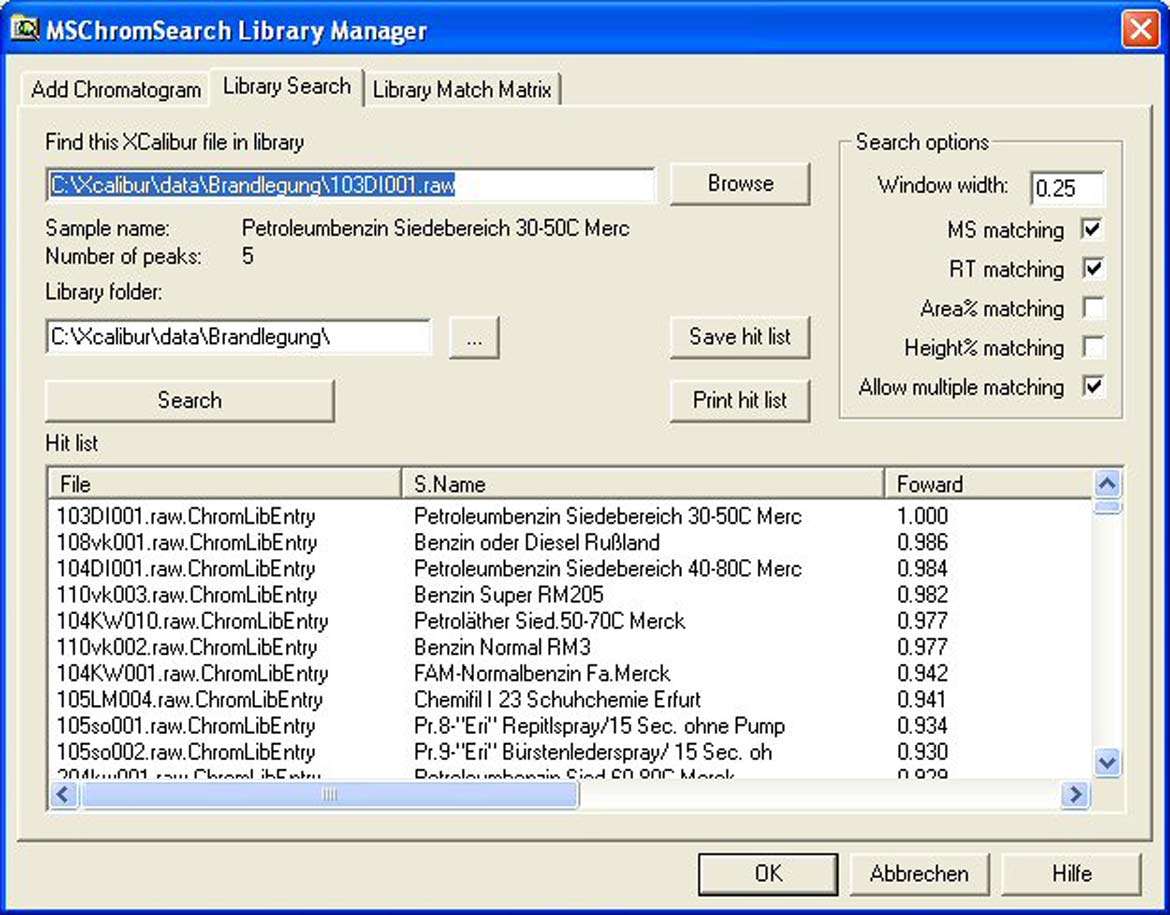Click the Save hit list button
The height and width of the screenshot is (915, 1170).
click(740, 337)
